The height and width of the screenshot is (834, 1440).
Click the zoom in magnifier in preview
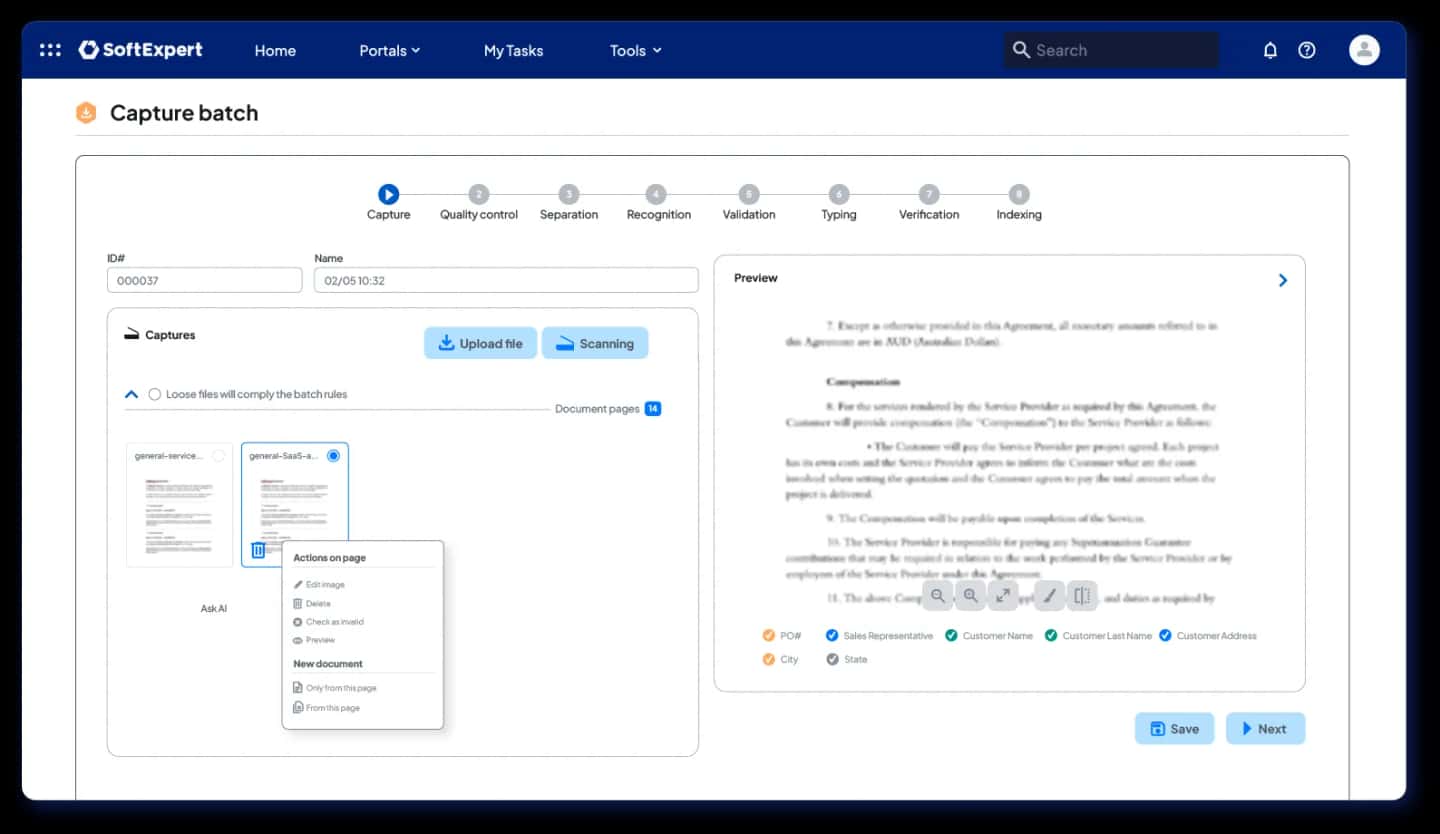click(x=970, y=596)
